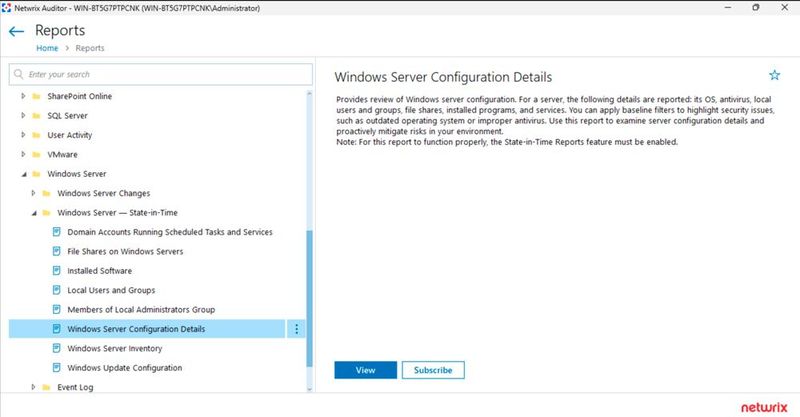
Task: Click report icon for Windows Server Configuration Details
Action: click(x=57, y=329)
